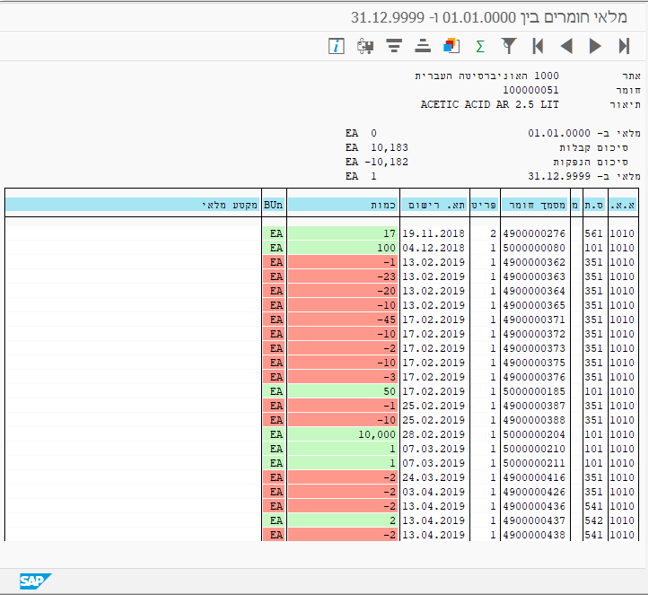
Task: Open material document 4900000375
Action: click(x=534, y=363)
